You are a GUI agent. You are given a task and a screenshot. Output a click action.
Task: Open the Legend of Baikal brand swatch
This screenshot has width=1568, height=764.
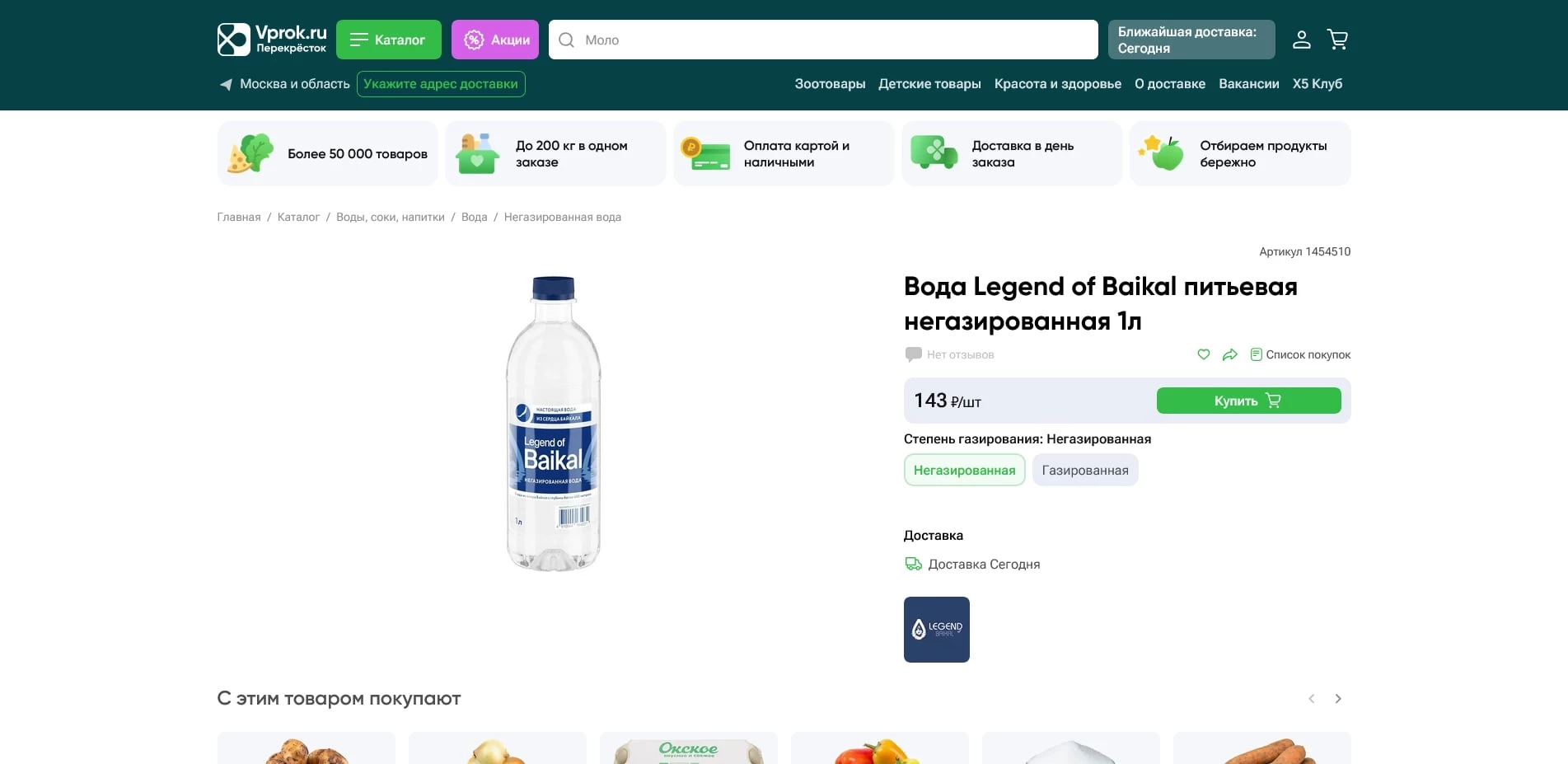(936, 629)
